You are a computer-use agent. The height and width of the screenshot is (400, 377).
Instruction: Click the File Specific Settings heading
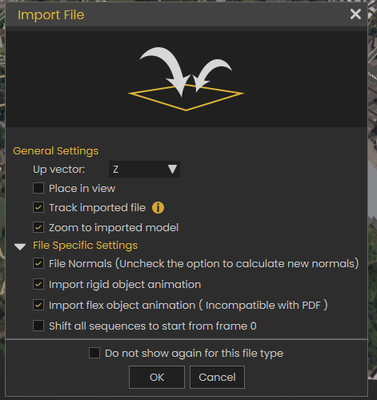[x=85, y=246]
